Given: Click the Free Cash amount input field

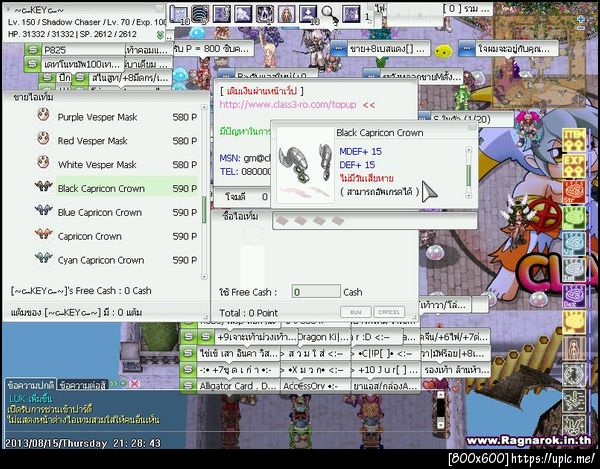Looking at the screenshot, I should [316, 292].
